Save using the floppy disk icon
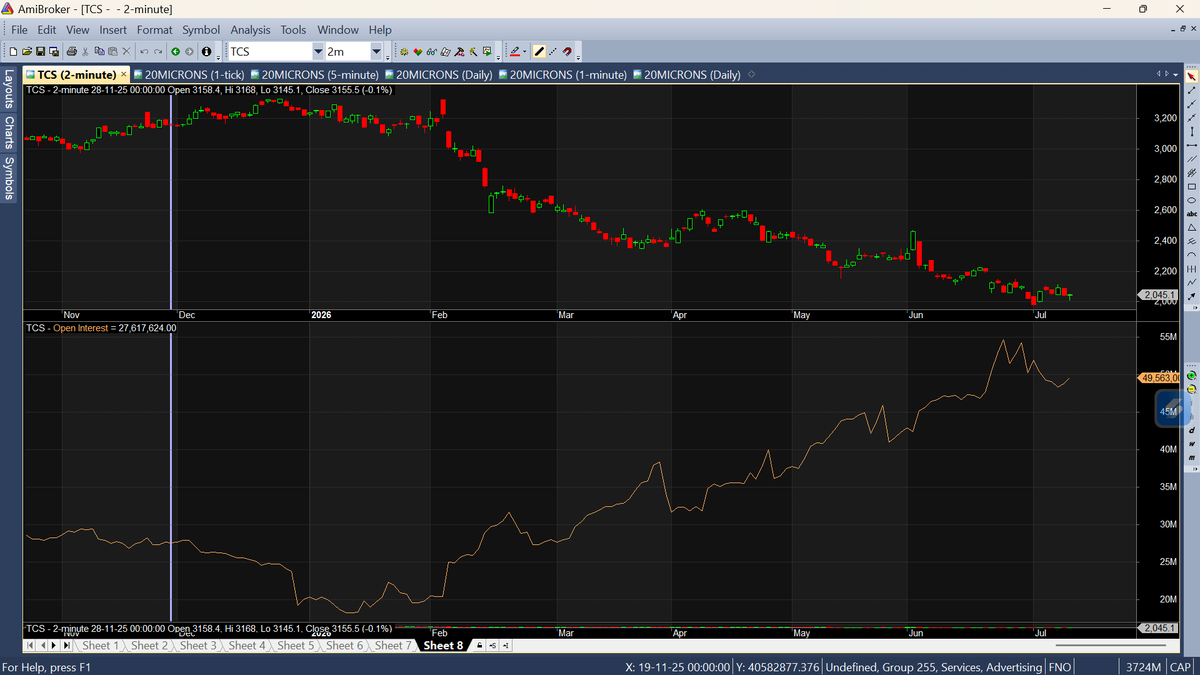This screenshot has width=1200, height=675. coord(40,51)
